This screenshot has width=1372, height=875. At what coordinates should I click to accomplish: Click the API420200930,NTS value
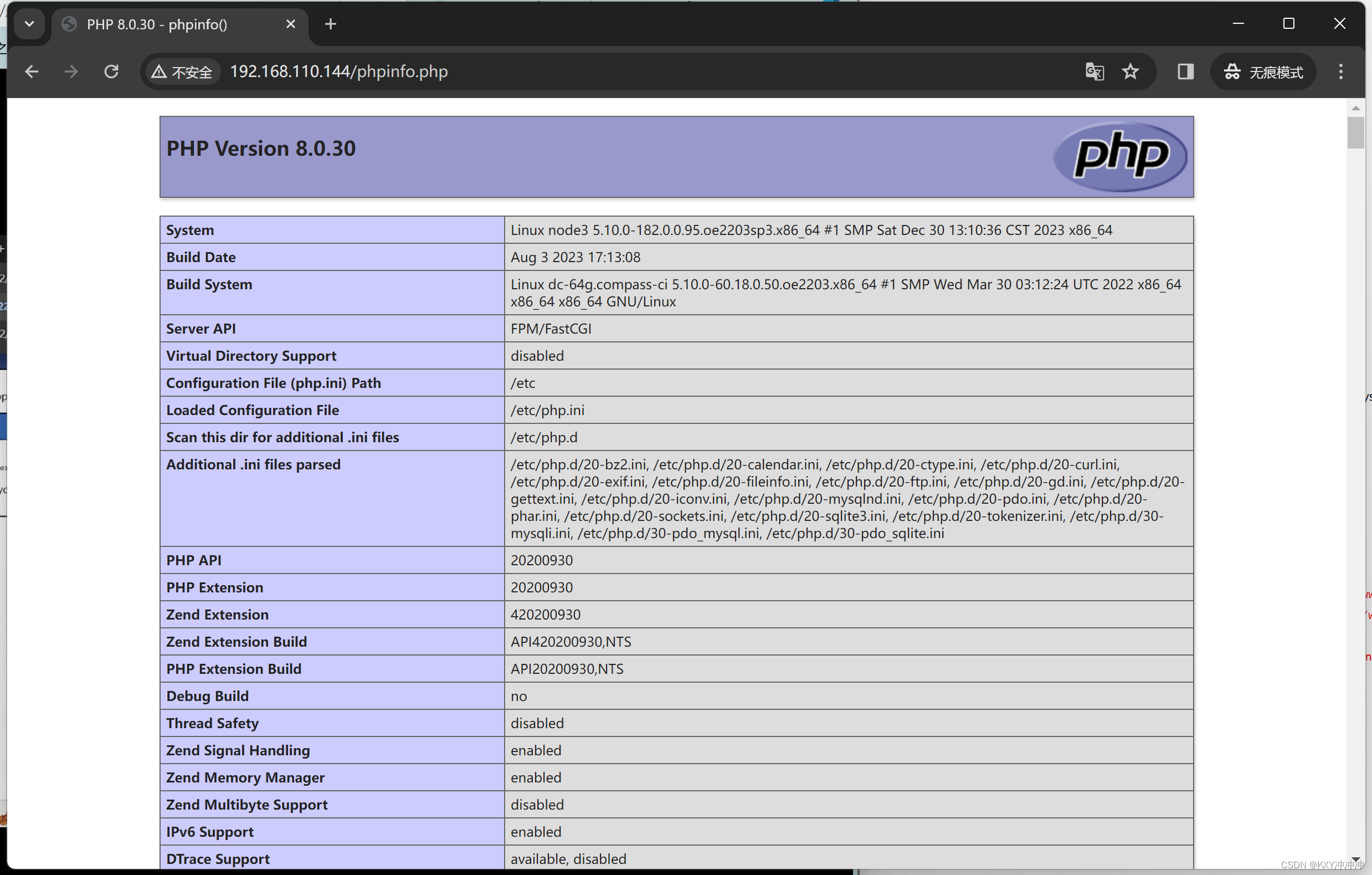tap(571, 642)
